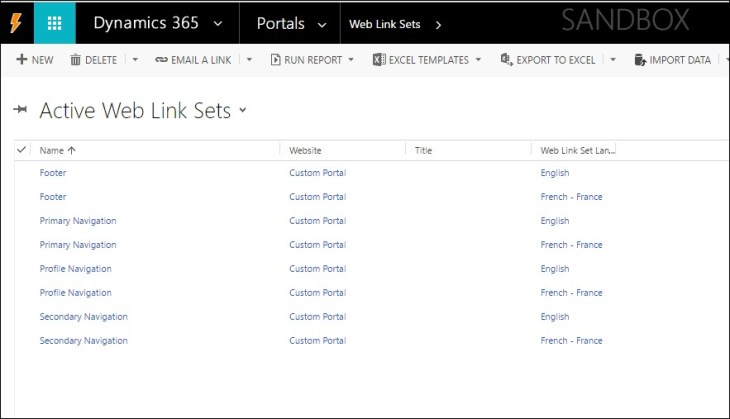Click the Excel Templates icon
730x419 pixels.
[x=379, y=60]
